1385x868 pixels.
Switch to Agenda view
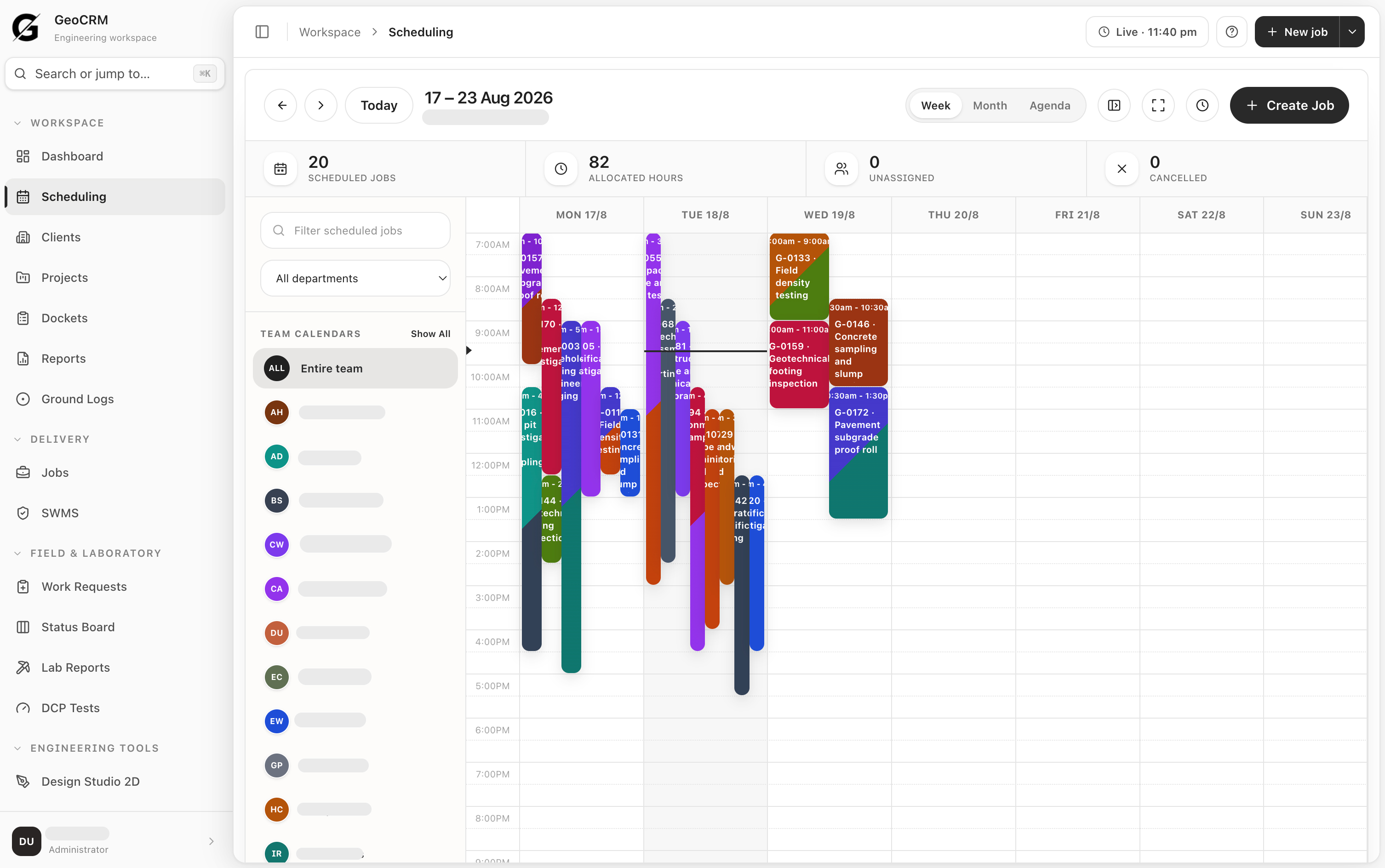click(x=1050, y=106)
